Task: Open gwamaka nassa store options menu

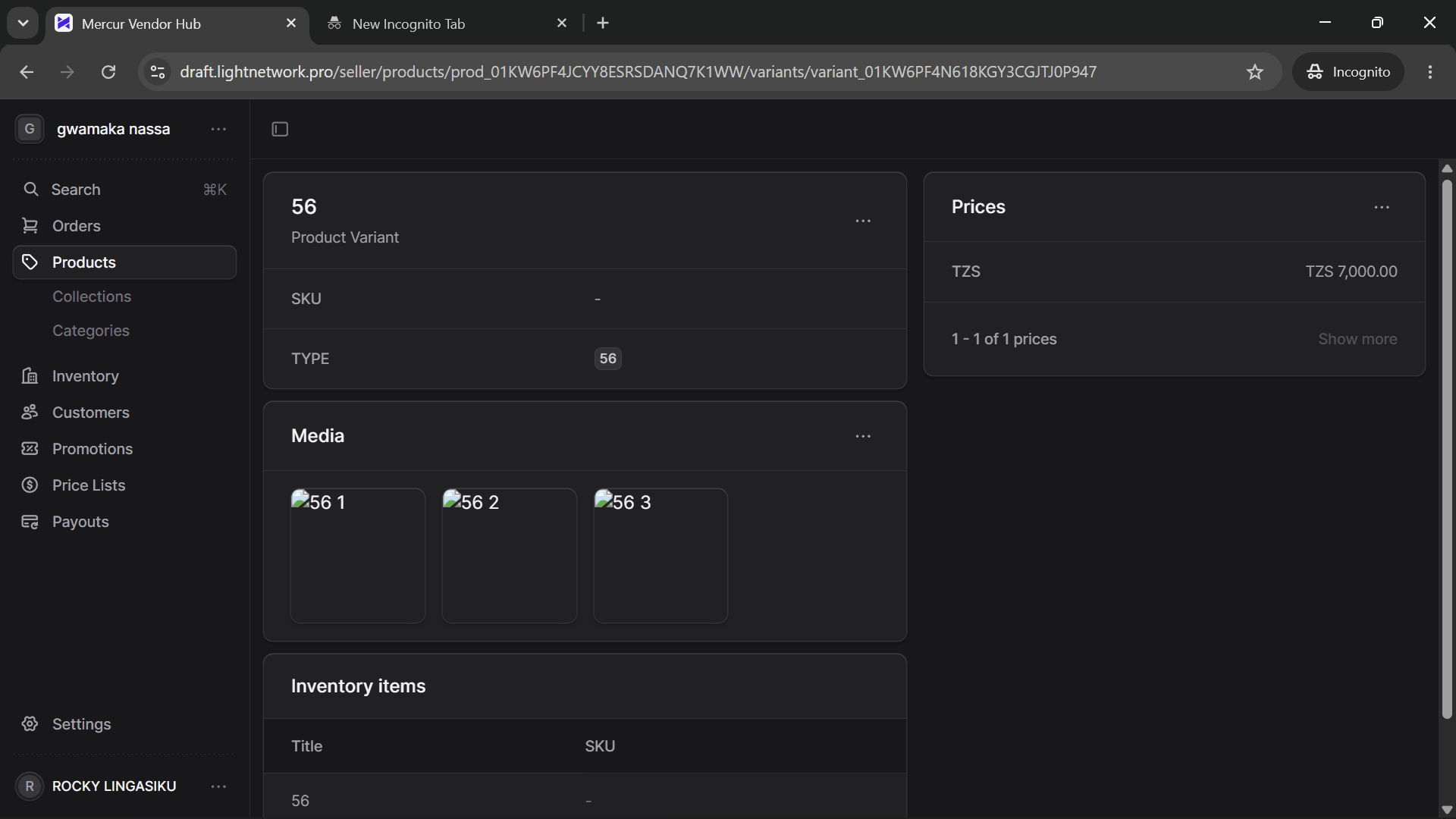Action: click(218, 129)
